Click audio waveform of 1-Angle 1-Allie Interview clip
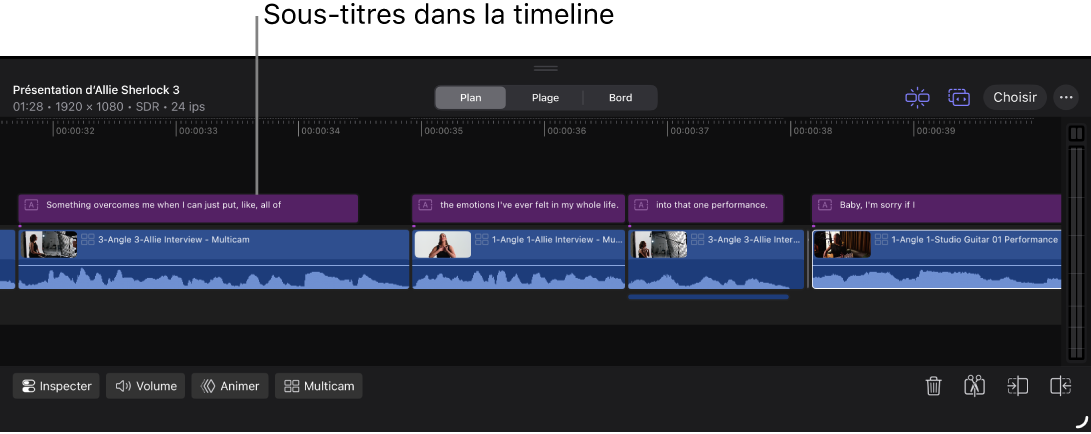 tap(518, 279)
